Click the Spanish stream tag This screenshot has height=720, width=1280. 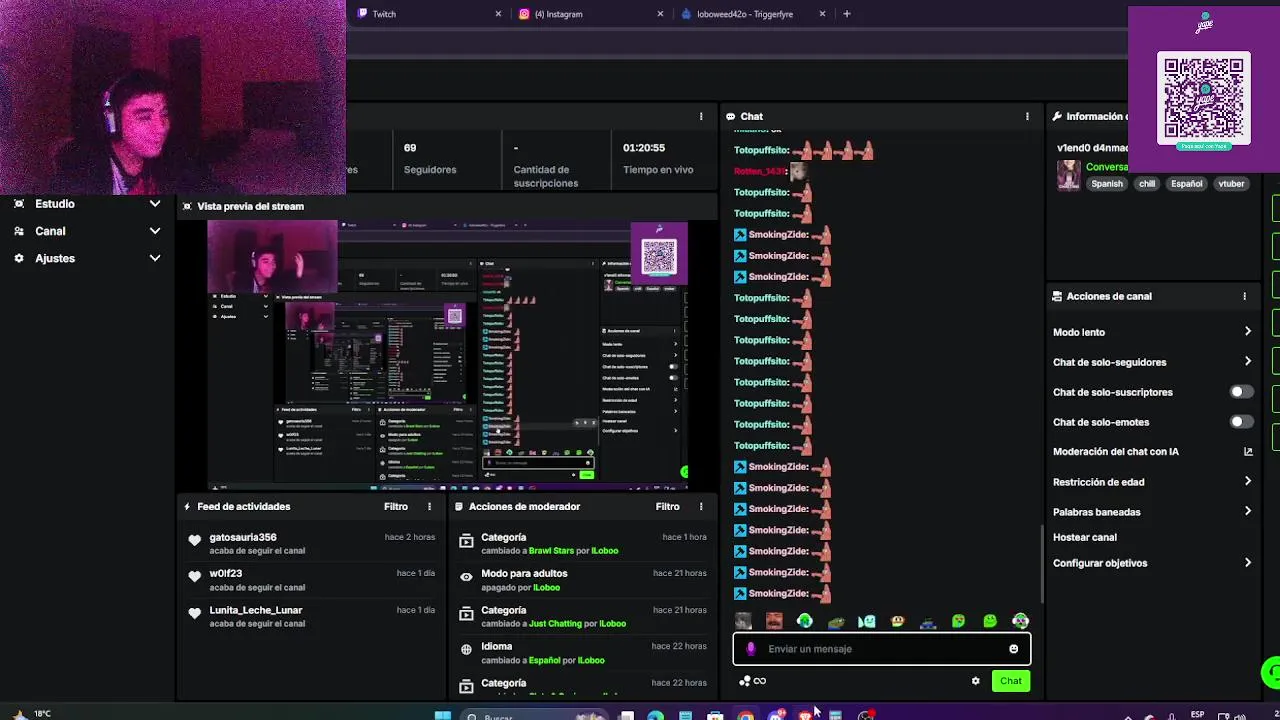click(1107, 184)
